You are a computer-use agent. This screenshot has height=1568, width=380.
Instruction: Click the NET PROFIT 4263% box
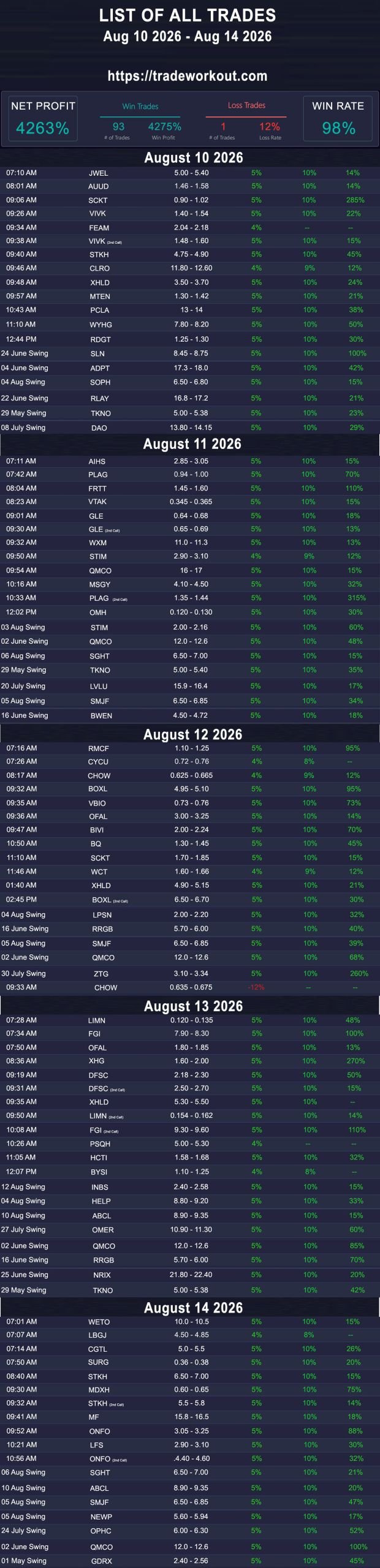pyautogui.click(x=43, y=118)
